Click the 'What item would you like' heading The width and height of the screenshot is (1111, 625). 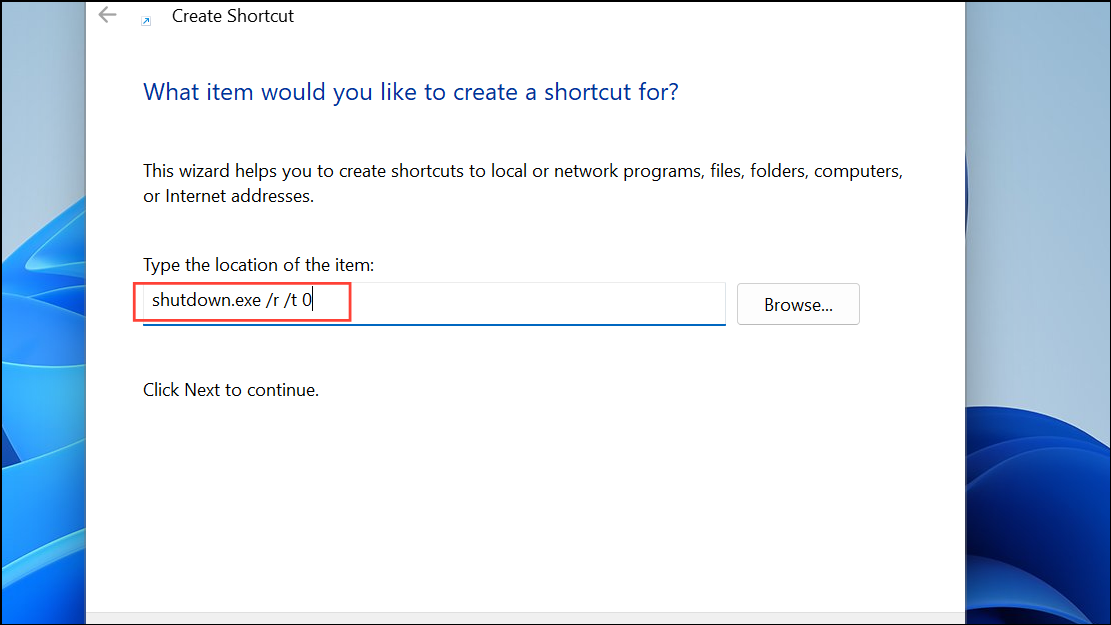coord(410,91)
